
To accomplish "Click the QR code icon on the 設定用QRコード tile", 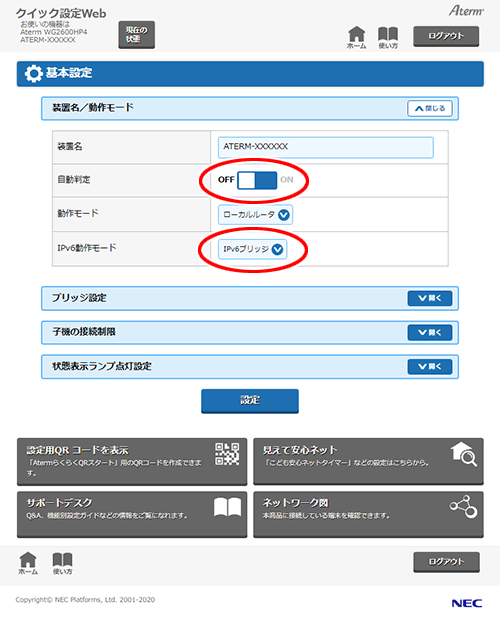I will [x=227, y=454].
